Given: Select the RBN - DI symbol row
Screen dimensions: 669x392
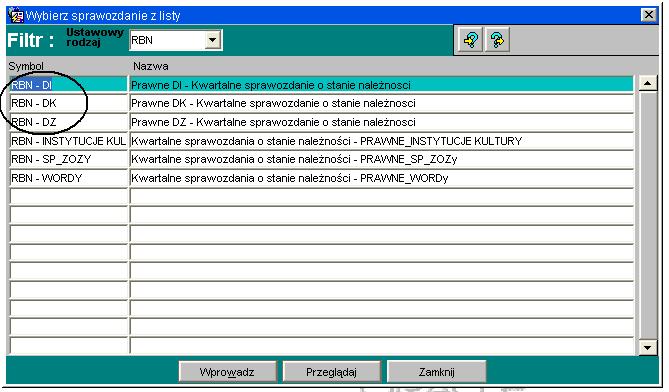Looking at the screenshot, I should coord(69,85).
